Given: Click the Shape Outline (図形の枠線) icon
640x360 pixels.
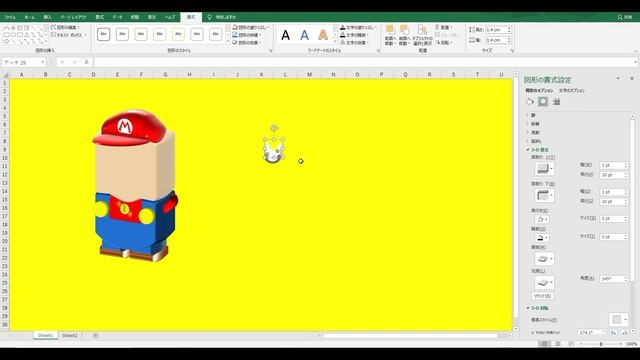Looking at the screenshot, I should tap(235, 35).
